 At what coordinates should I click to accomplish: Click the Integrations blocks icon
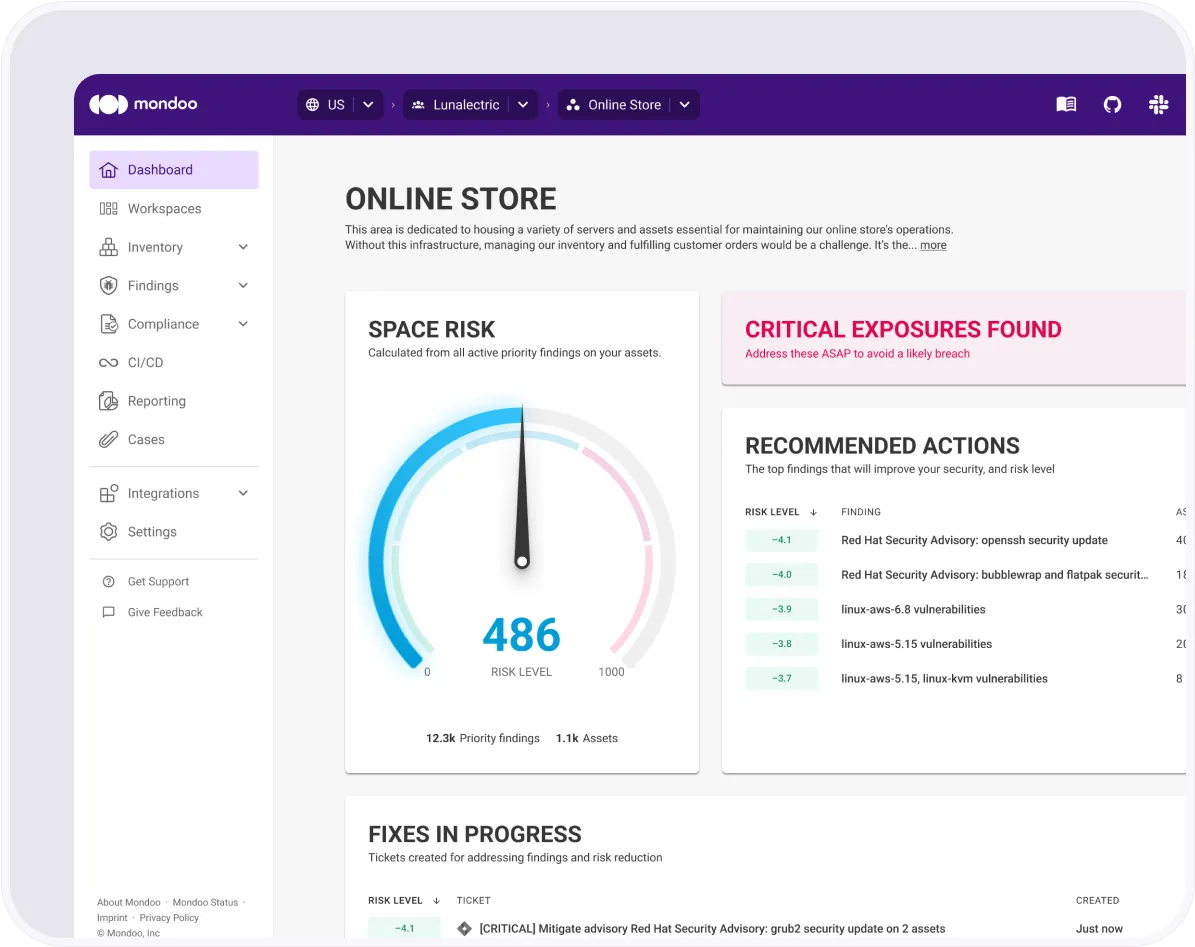pos(108,493)
